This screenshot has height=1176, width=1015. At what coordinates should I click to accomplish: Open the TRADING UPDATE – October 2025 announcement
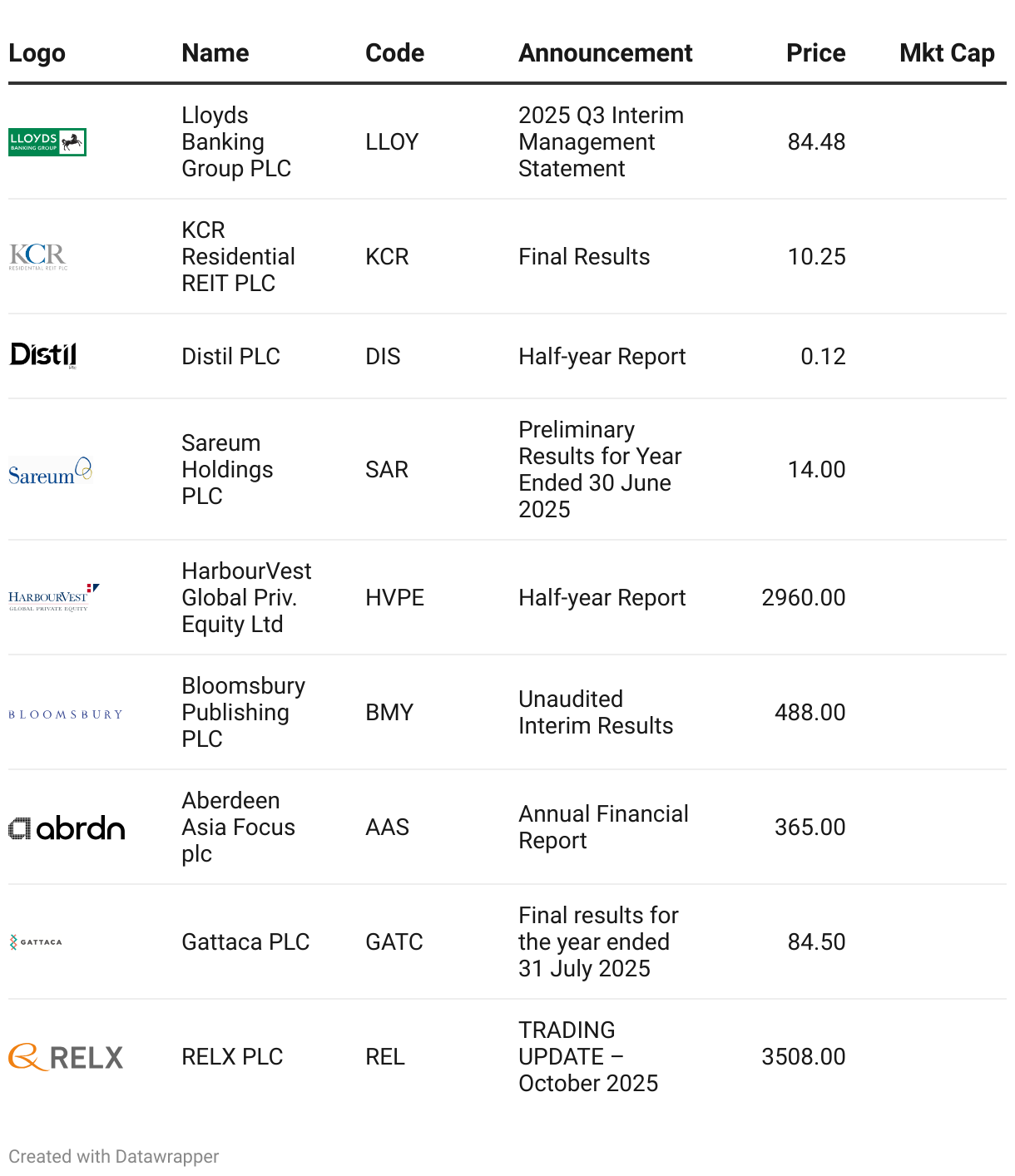588,1057
